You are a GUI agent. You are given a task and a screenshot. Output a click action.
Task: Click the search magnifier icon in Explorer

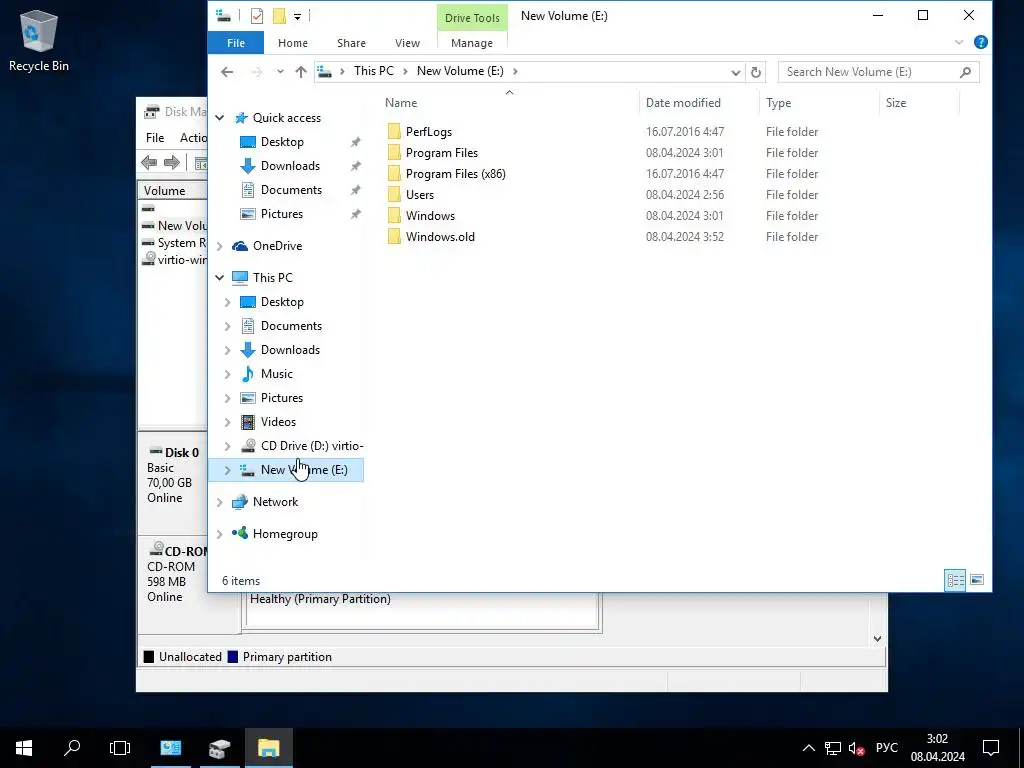tap(965, 72)
